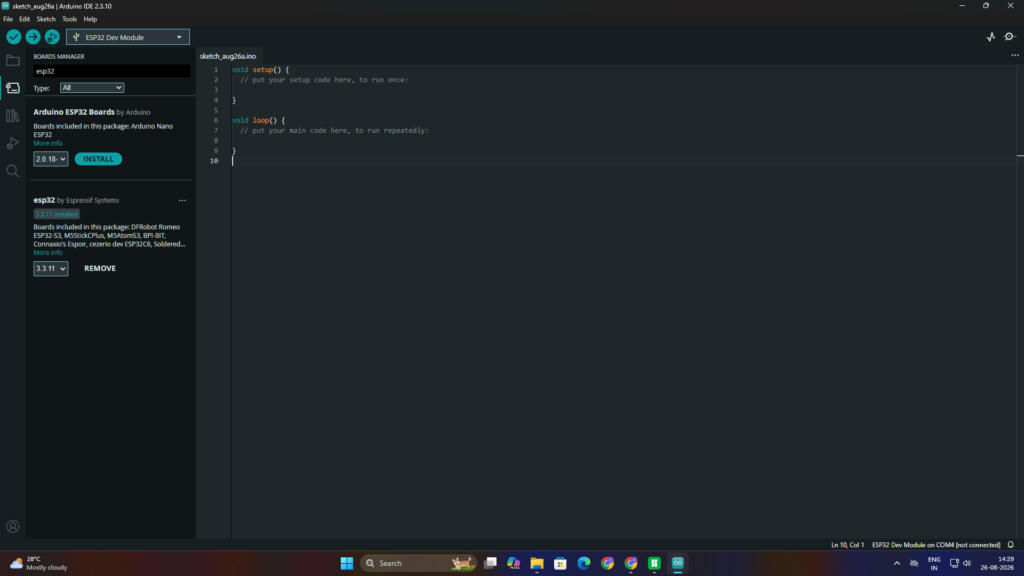Open the weather widget showing 28°C

click(x=39, y=563)
